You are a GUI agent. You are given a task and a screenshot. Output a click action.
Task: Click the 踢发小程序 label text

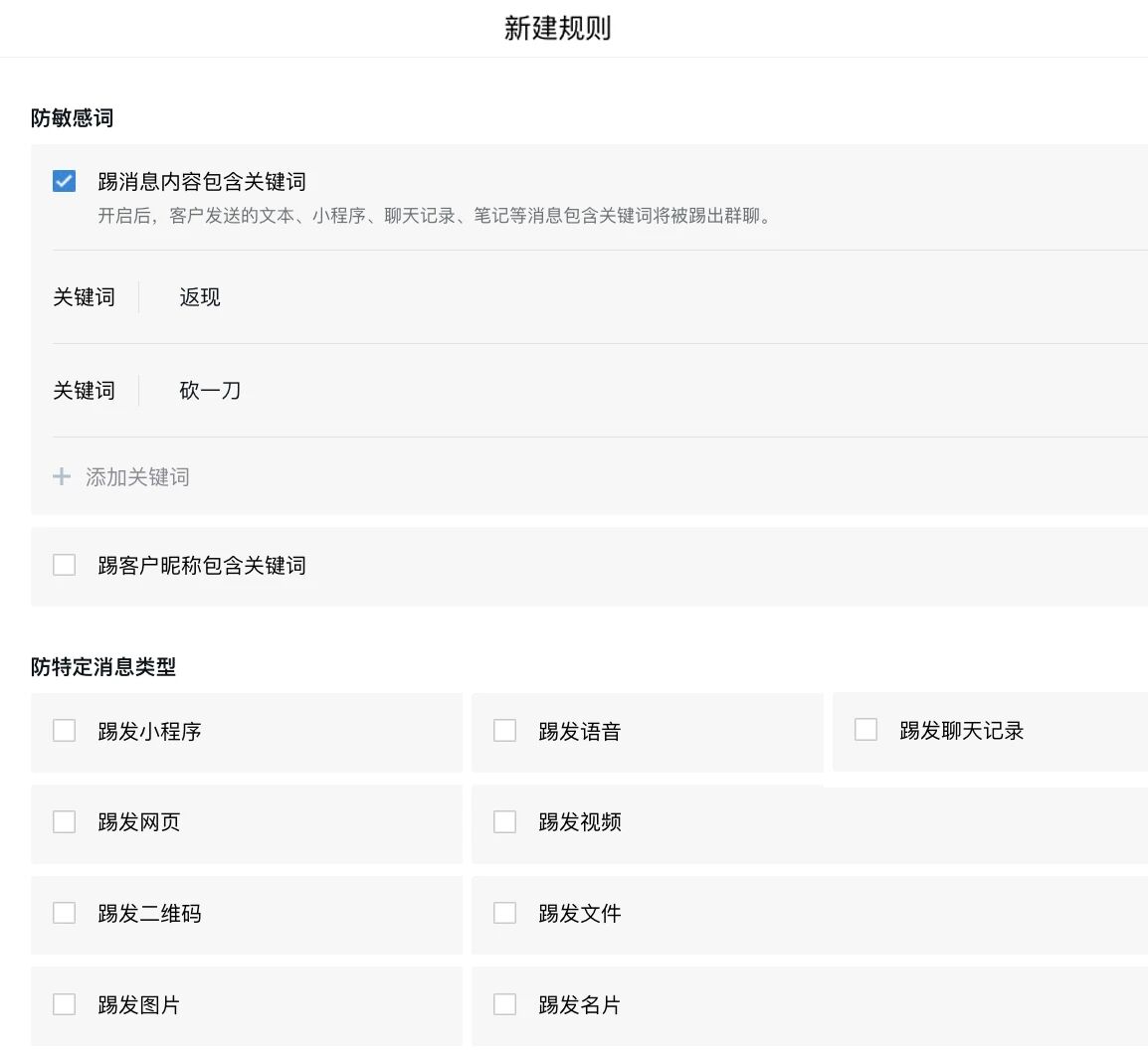(149, 732)
